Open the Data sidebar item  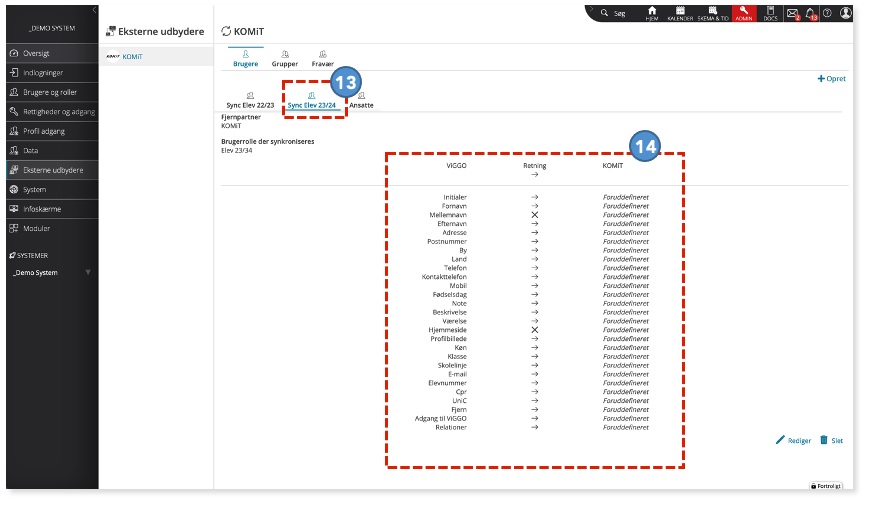pyautogui.click(x=52, y=151)
